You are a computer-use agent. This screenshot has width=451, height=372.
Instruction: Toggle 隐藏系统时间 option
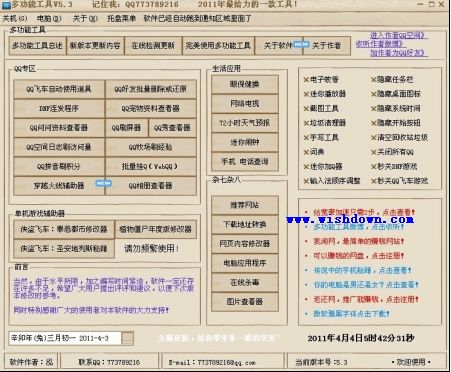point(395,108)
